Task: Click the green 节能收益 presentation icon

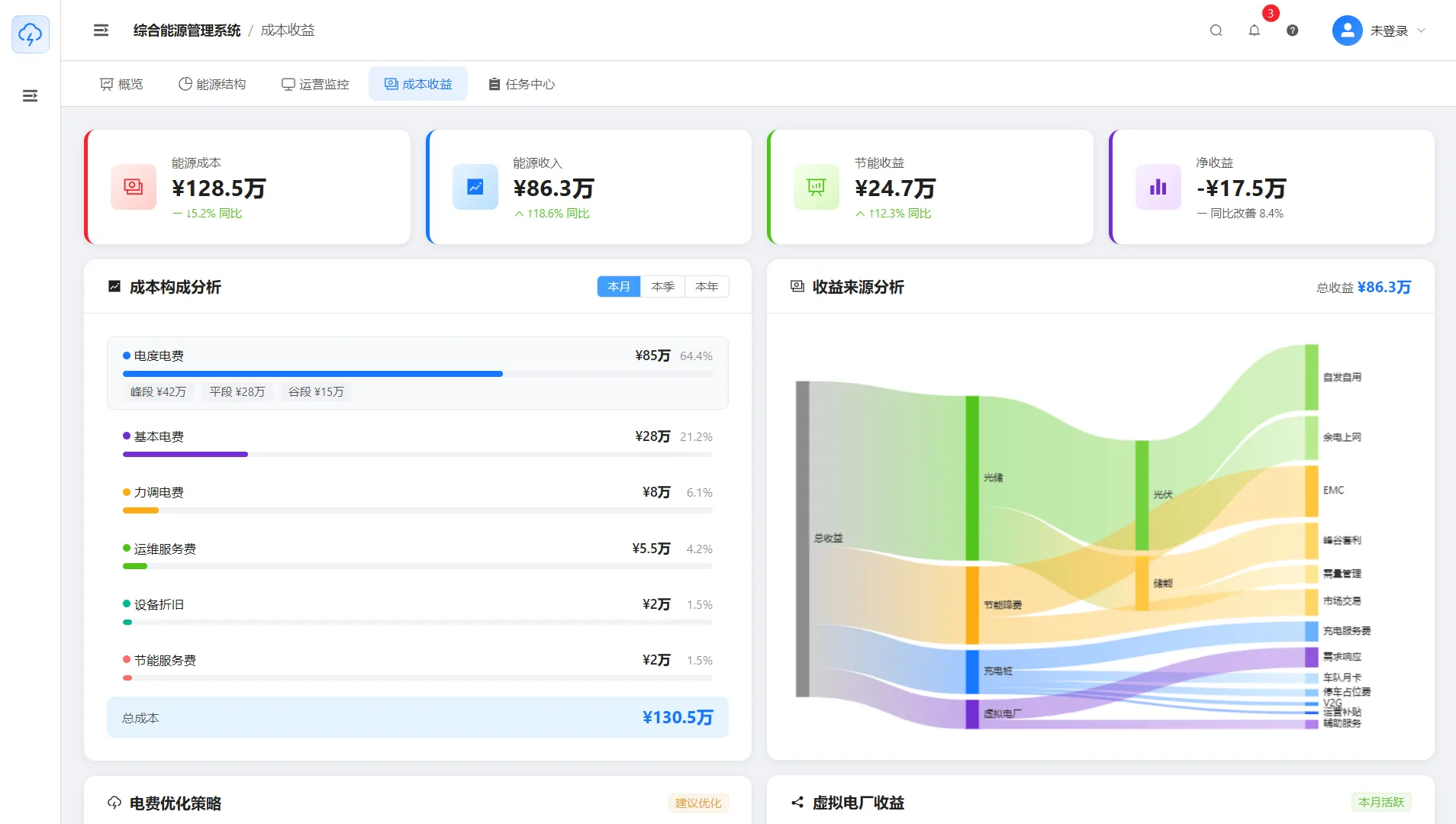Action: click(x=817, y=187)
